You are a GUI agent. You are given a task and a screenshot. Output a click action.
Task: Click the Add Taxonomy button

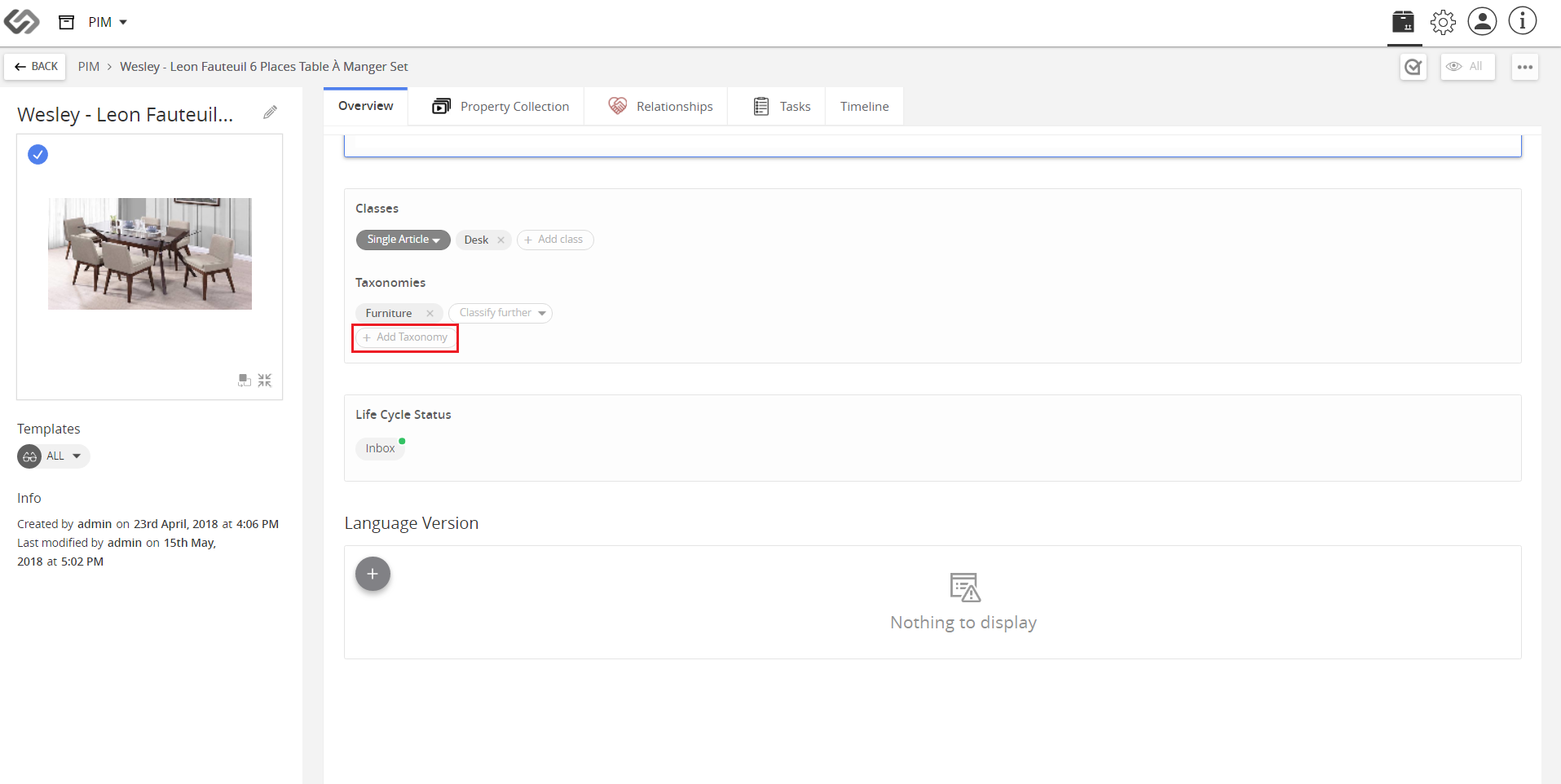(x=405, y=337)
